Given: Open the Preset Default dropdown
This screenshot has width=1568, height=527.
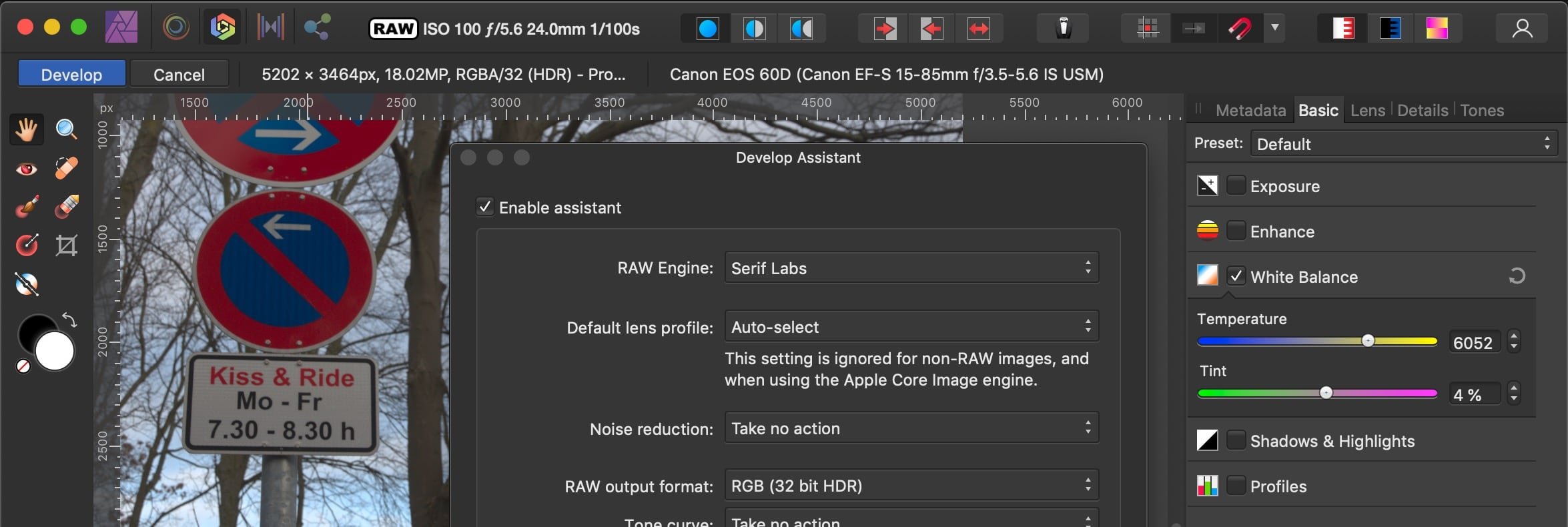Looking at the screenshot, I should point(1404,144).
